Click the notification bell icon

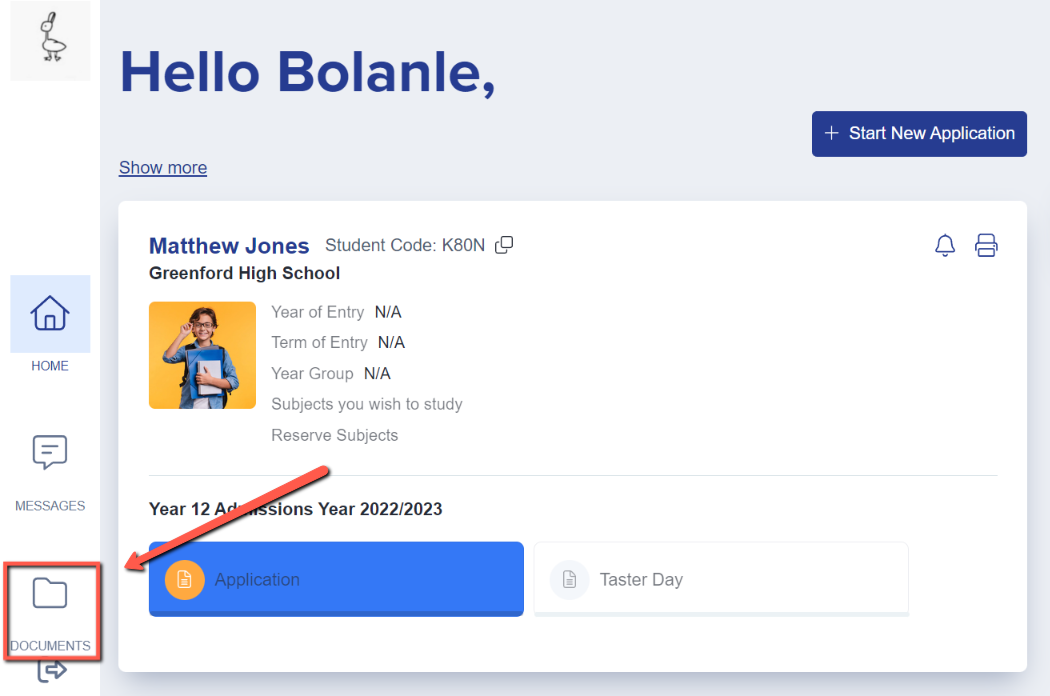(x=945, y=245)
